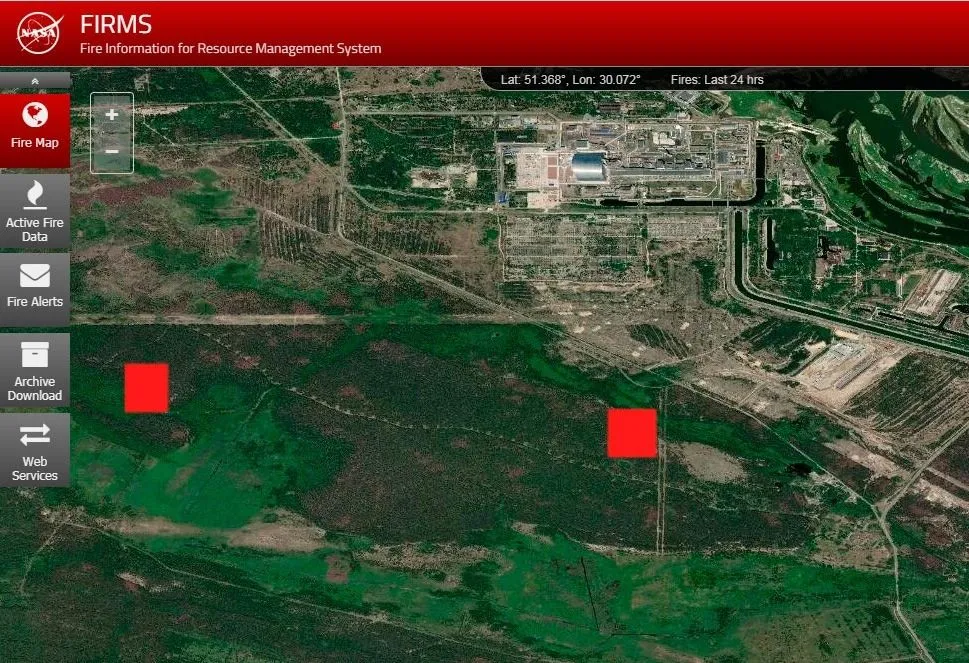
Task: Zoom out with the minus button
Action: pyautogui.click(x=112, y=152)
